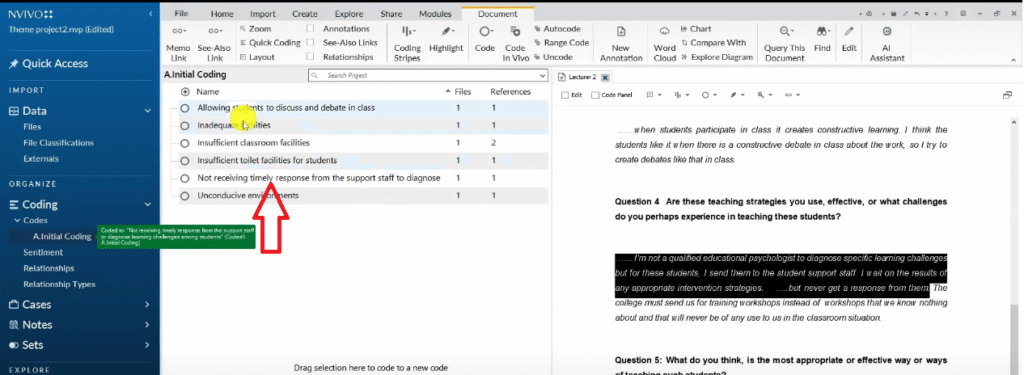Select circle for Insufficient toilet facilities row
This screenshot has height=375, width=1024.
(x=185, y=160)
